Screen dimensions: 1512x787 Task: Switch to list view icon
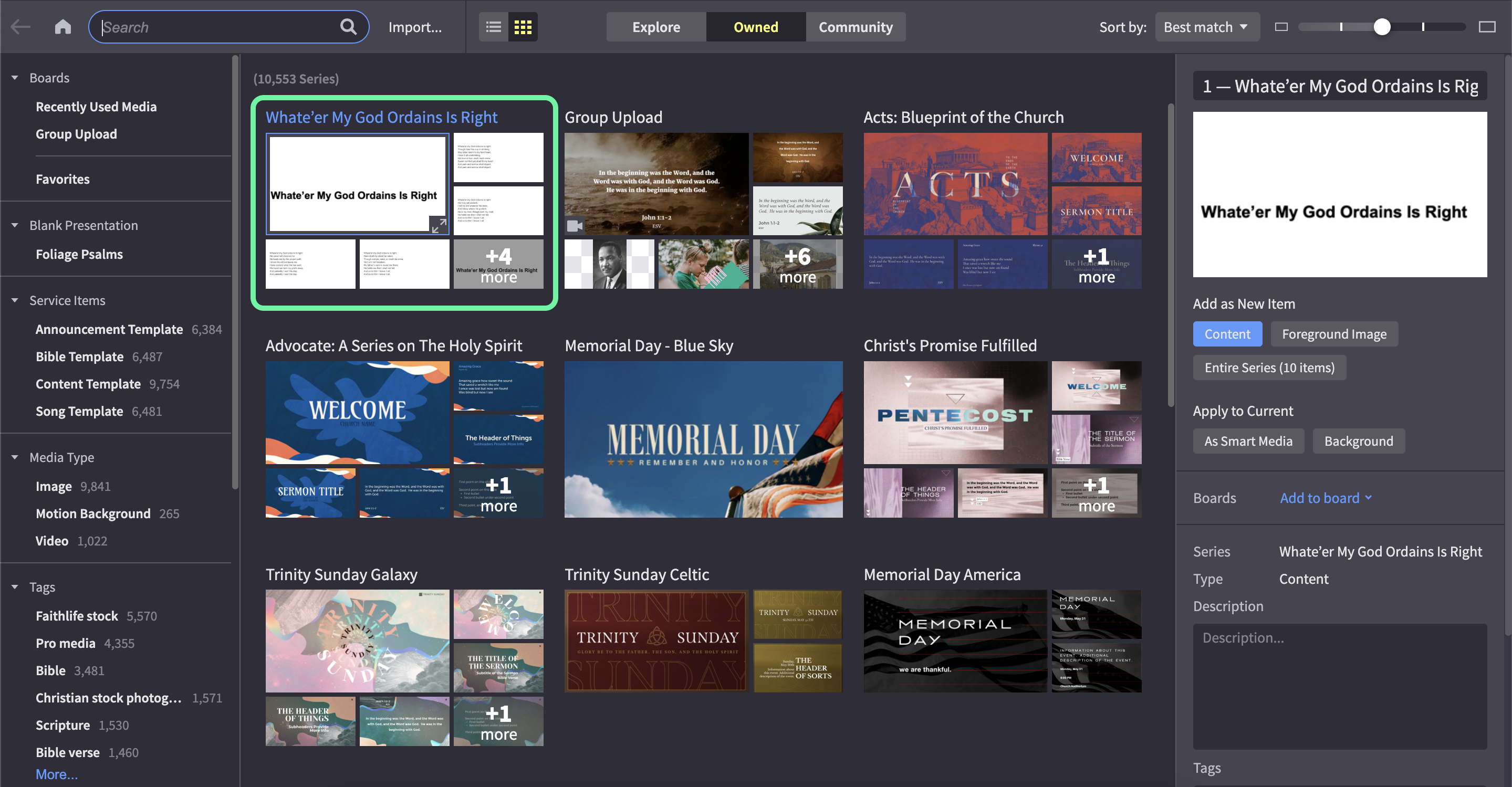point(494,27)
